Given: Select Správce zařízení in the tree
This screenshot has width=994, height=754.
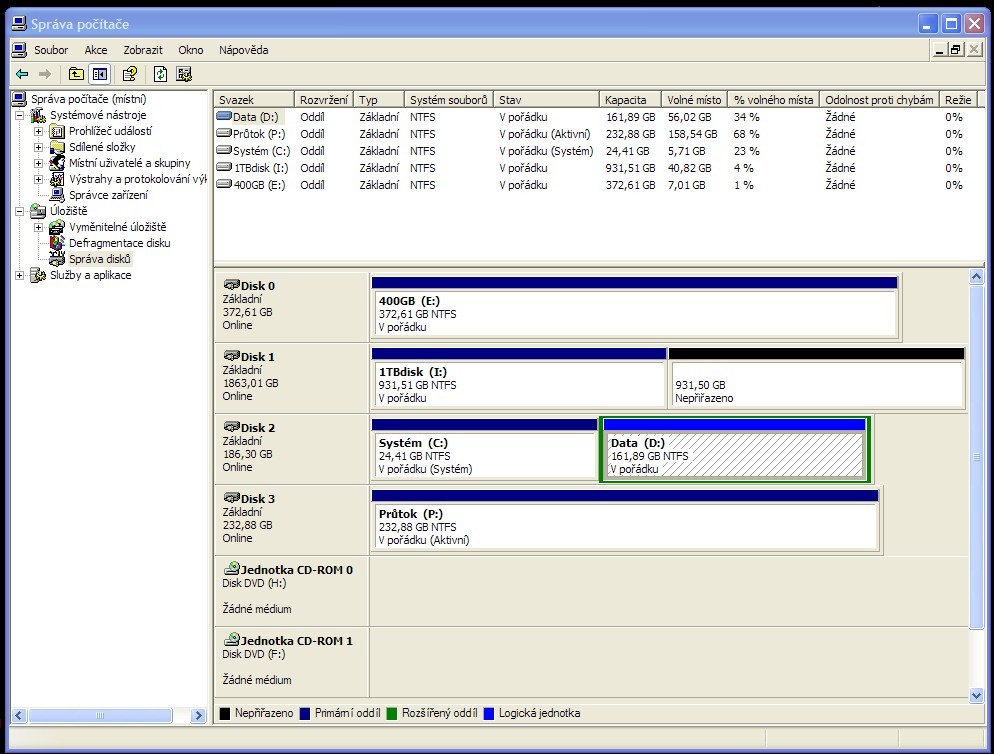Looking at the screenshot, I should coord(108,195).
